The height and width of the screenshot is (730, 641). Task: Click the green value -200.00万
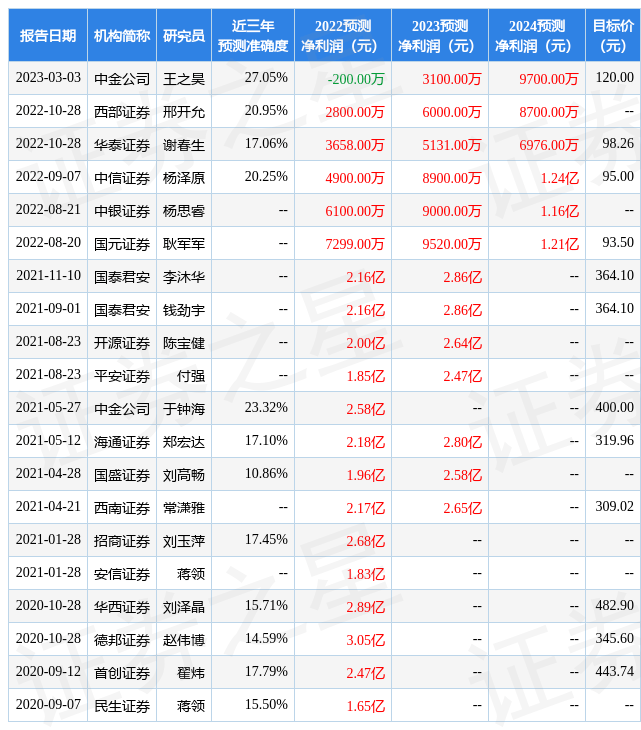[x=356, y=79]
